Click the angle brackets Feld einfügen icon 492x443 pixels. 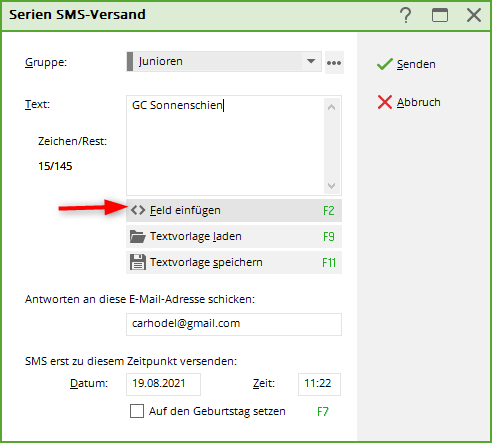click(x=138, y=210)
